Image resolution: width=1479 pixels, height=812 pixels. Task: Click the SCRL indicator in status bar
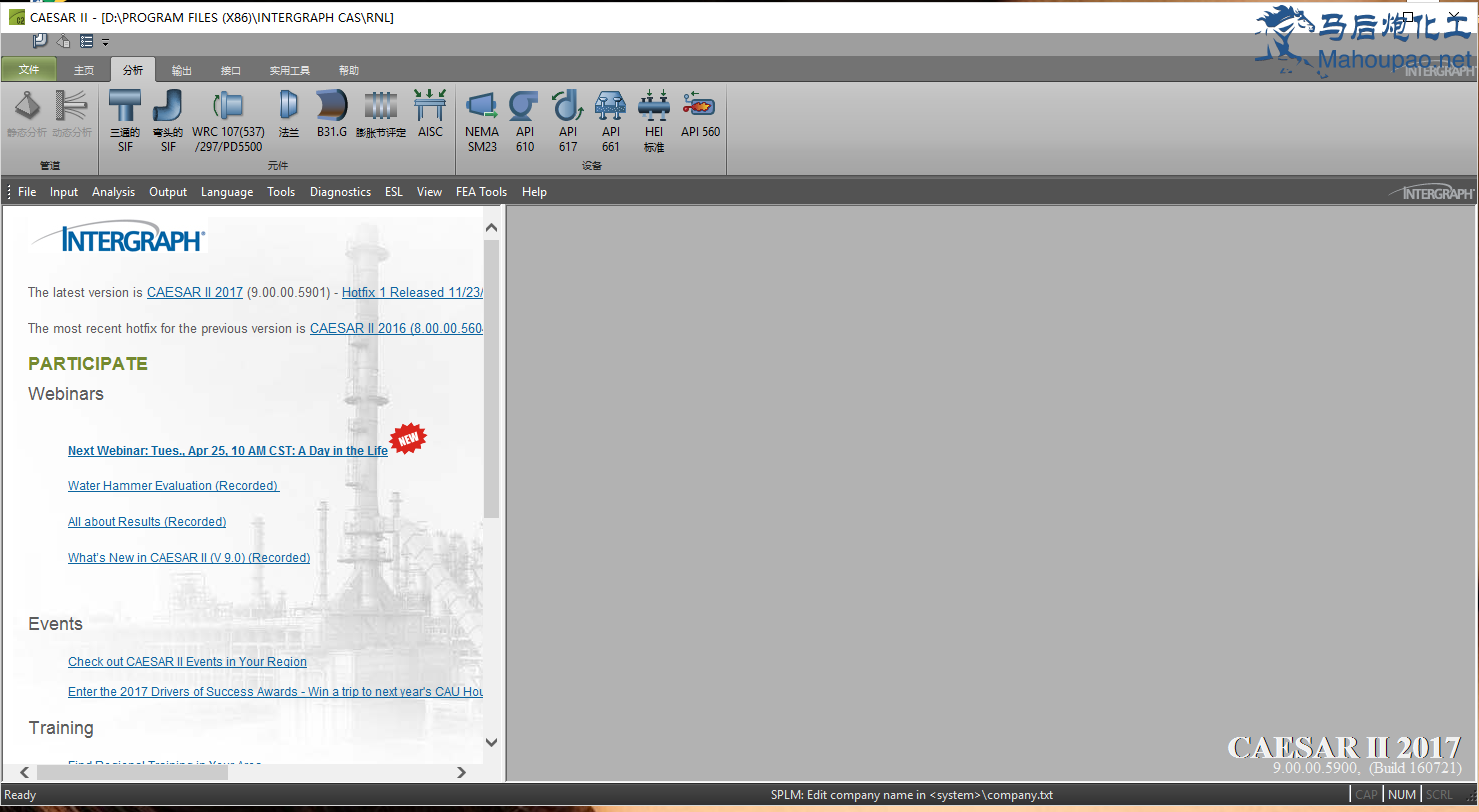click(x=1439, y=795)
